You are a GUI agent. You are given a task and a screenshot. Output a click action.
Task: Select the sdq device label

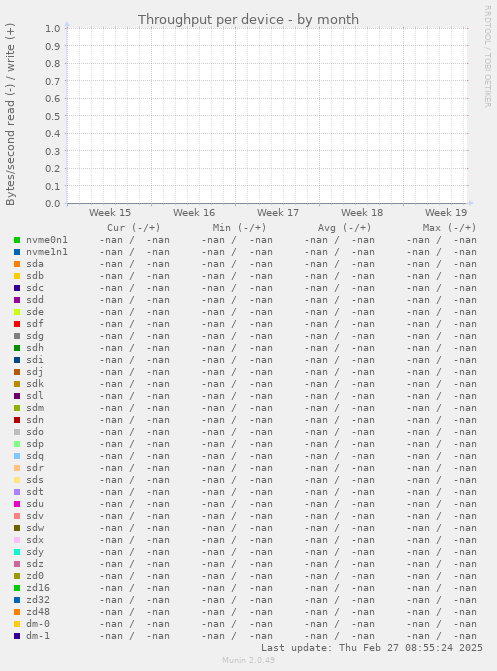pos(35,456)
